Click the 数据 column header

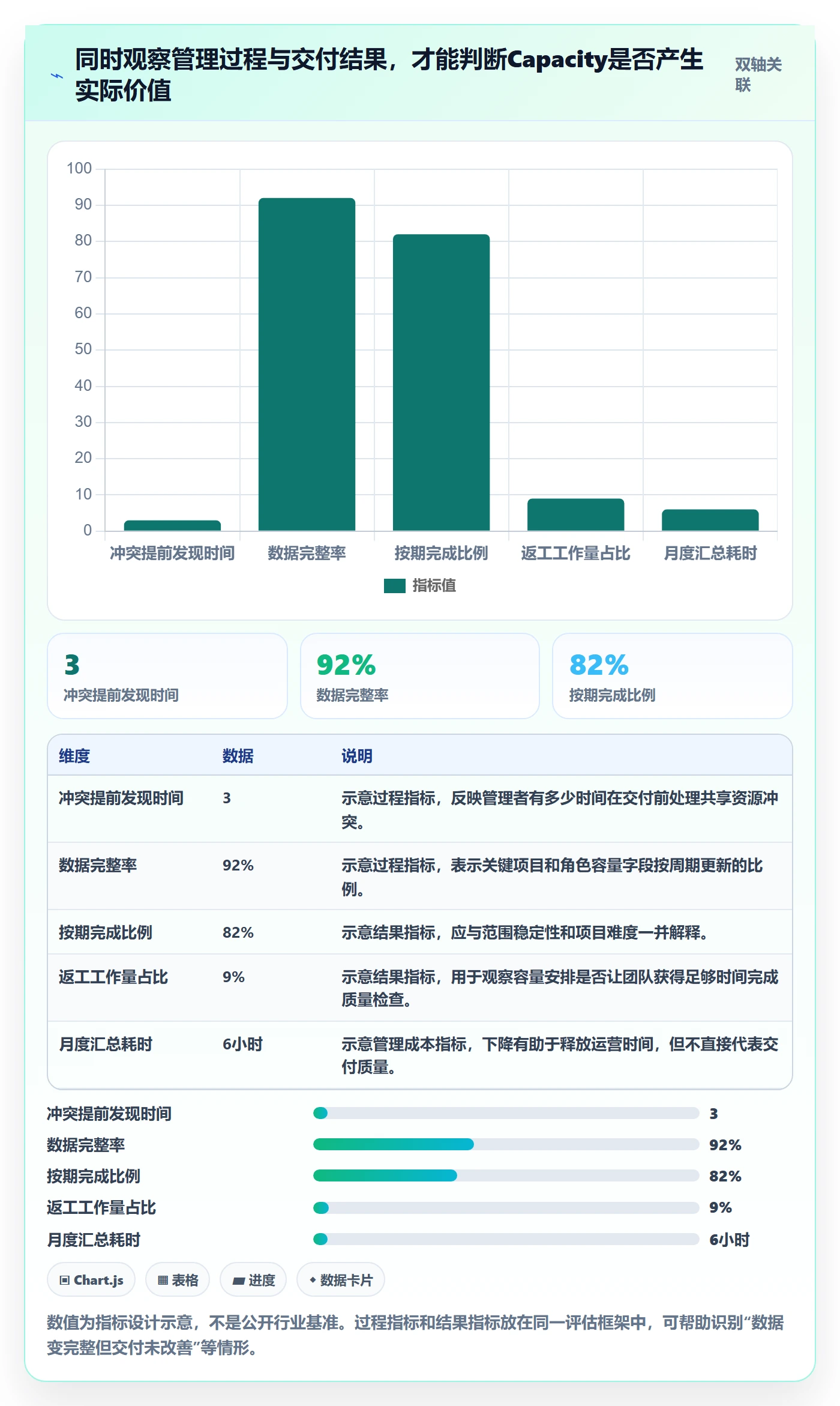tap(238, 756)
